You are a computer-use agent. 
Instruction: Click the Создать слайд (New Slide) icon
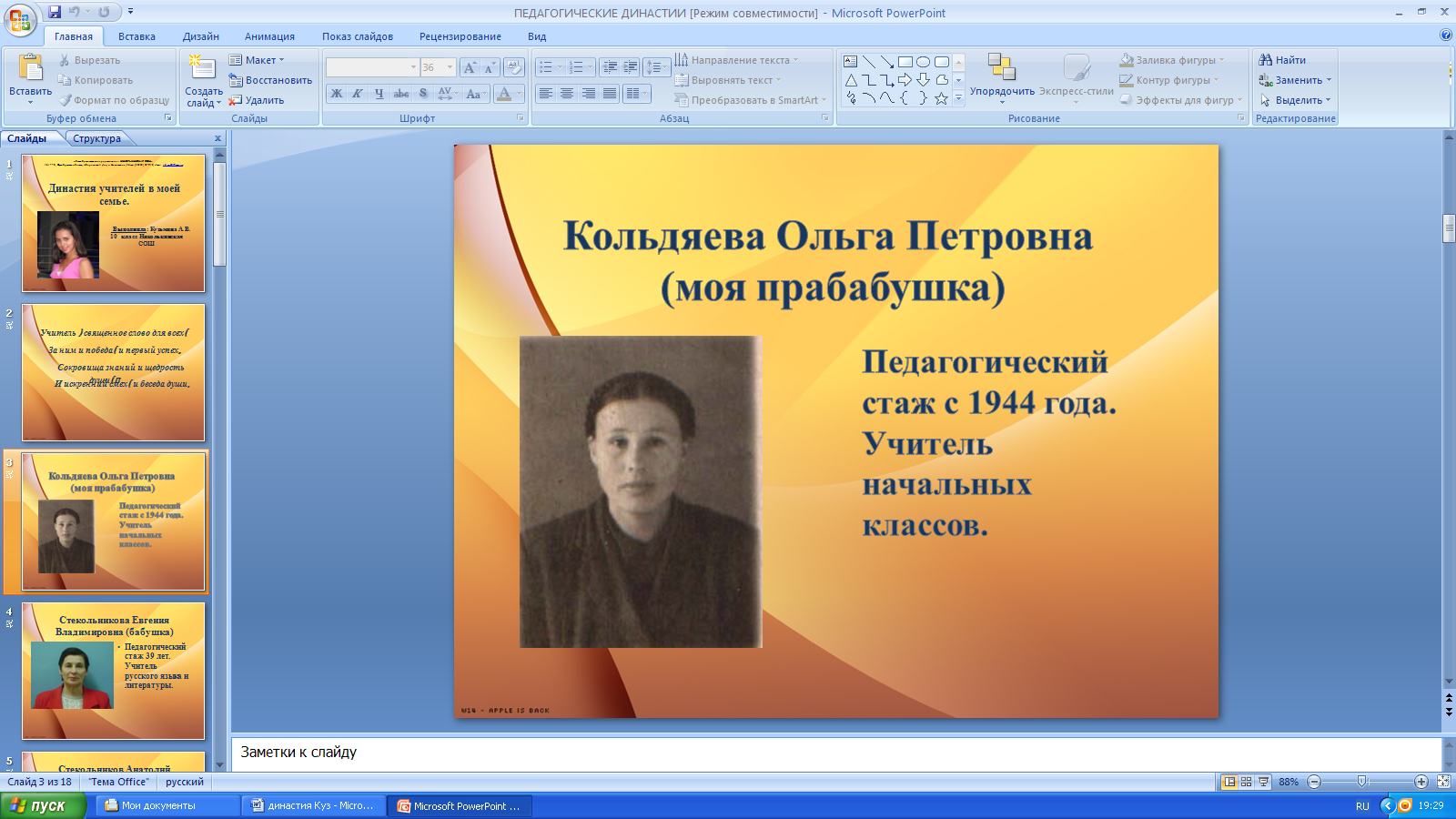tap(202, 68)
